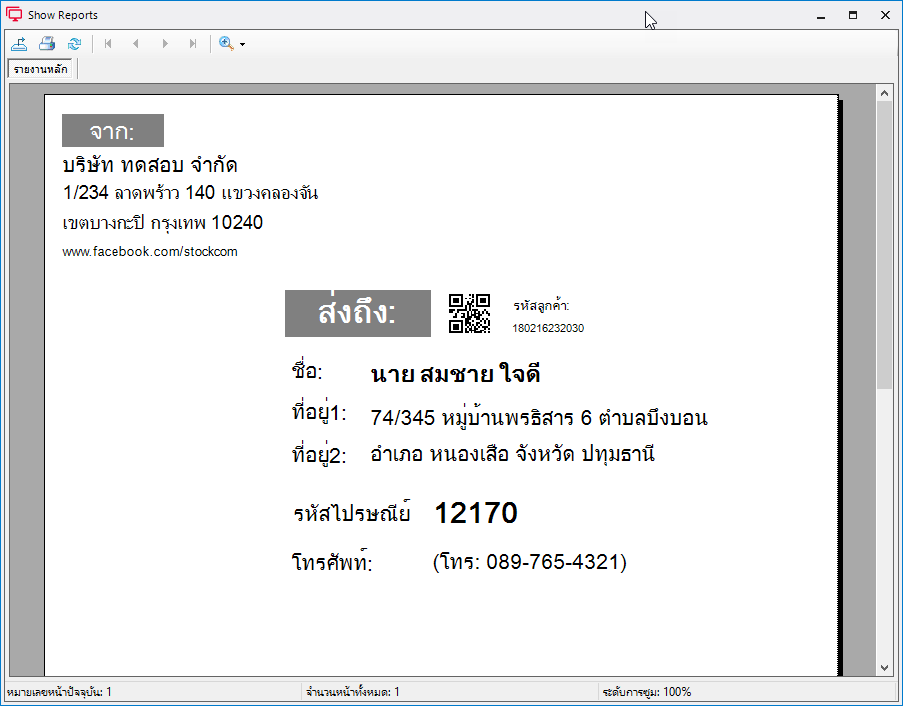903x706 pixels.
Task: Click the Print Report printer icon
Action: [x=47, y=44]
